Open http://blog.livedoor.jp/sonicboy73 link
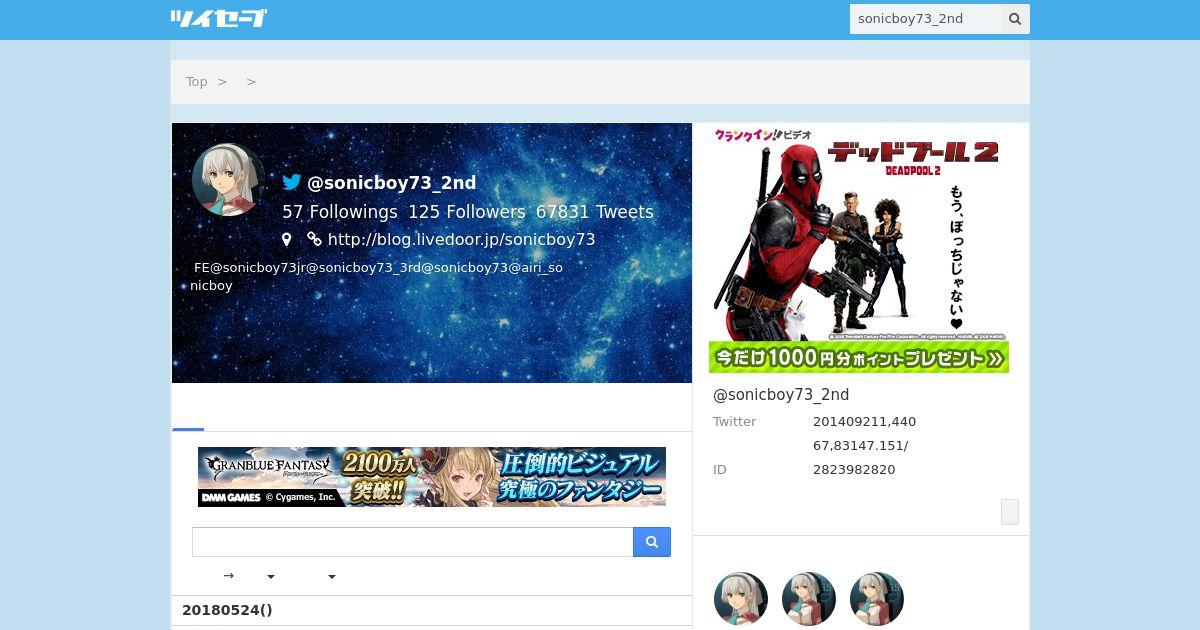Image resolution: width=1200 pixels, height=630 pixels. tap(461, 240)
